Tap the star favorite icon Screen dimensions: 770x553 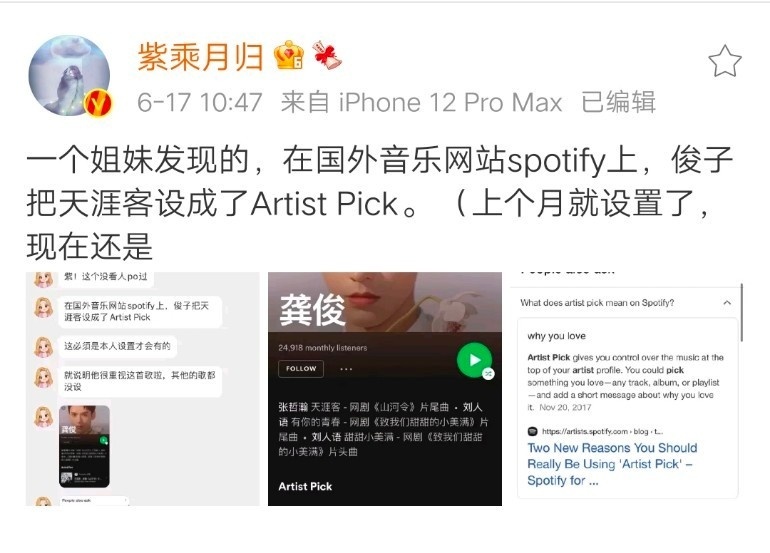coord(725,61)
